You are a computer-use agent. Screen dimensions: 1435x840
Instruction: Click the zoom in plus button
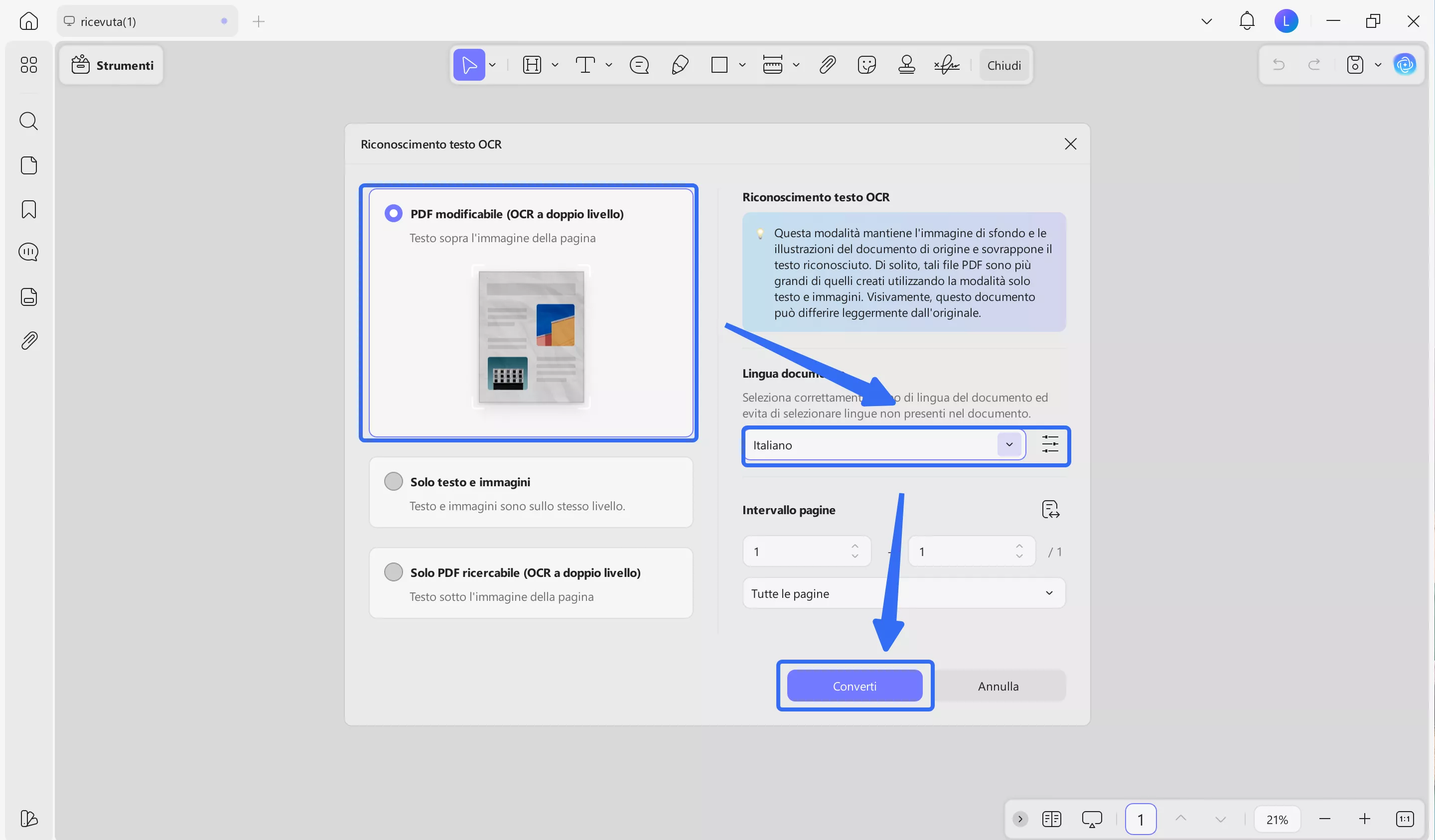1364,819
